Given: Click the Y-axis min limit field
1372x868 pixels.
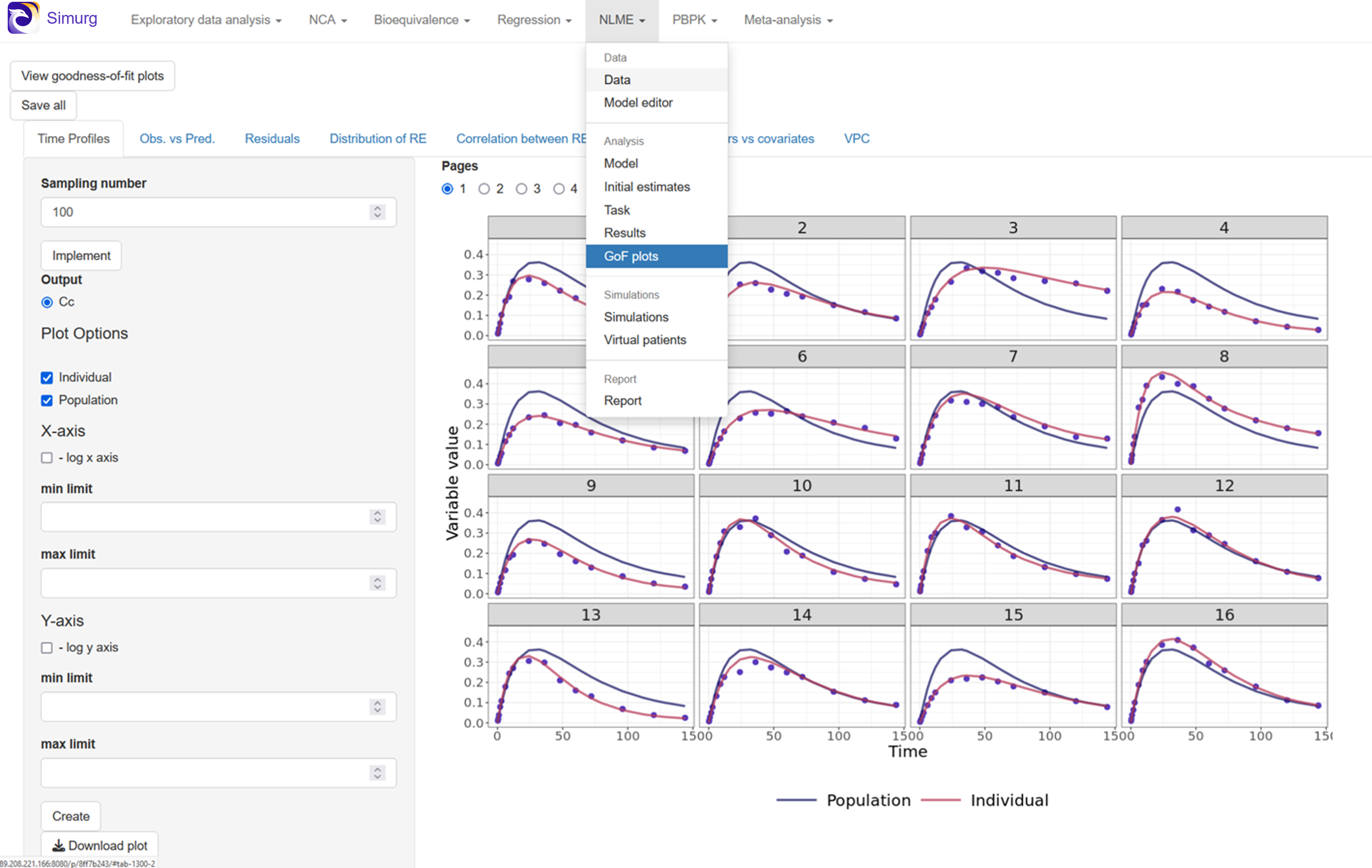Looking at the screenshot, I should coord(219,707).
